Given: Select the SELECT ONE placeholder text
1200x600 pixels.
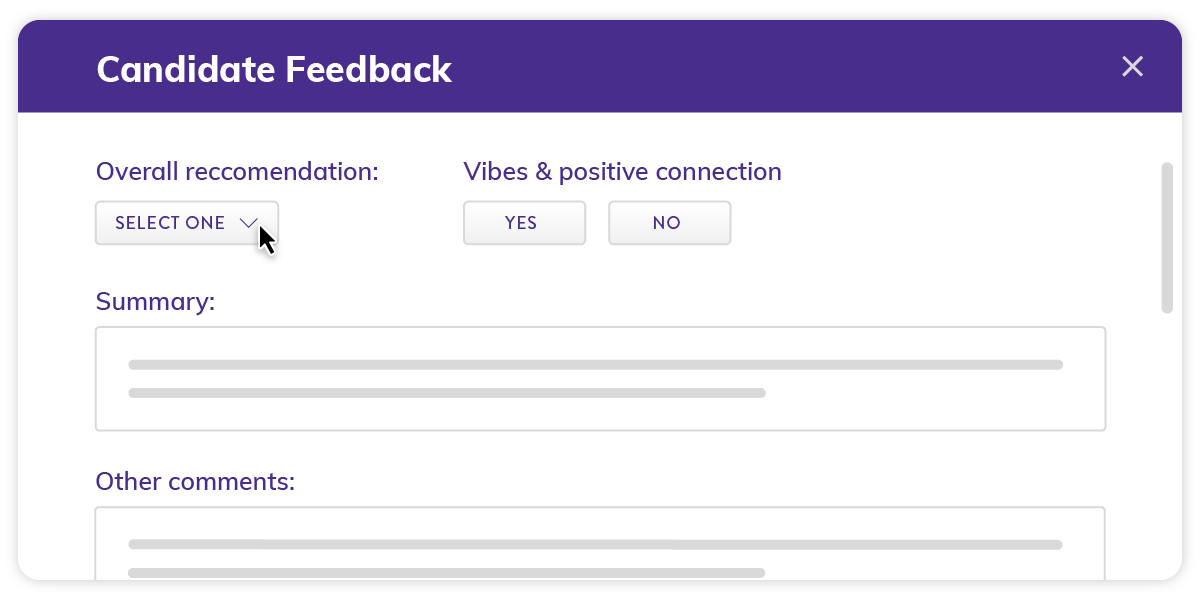Looking at the screenshot, I should [x=168, y=222].
